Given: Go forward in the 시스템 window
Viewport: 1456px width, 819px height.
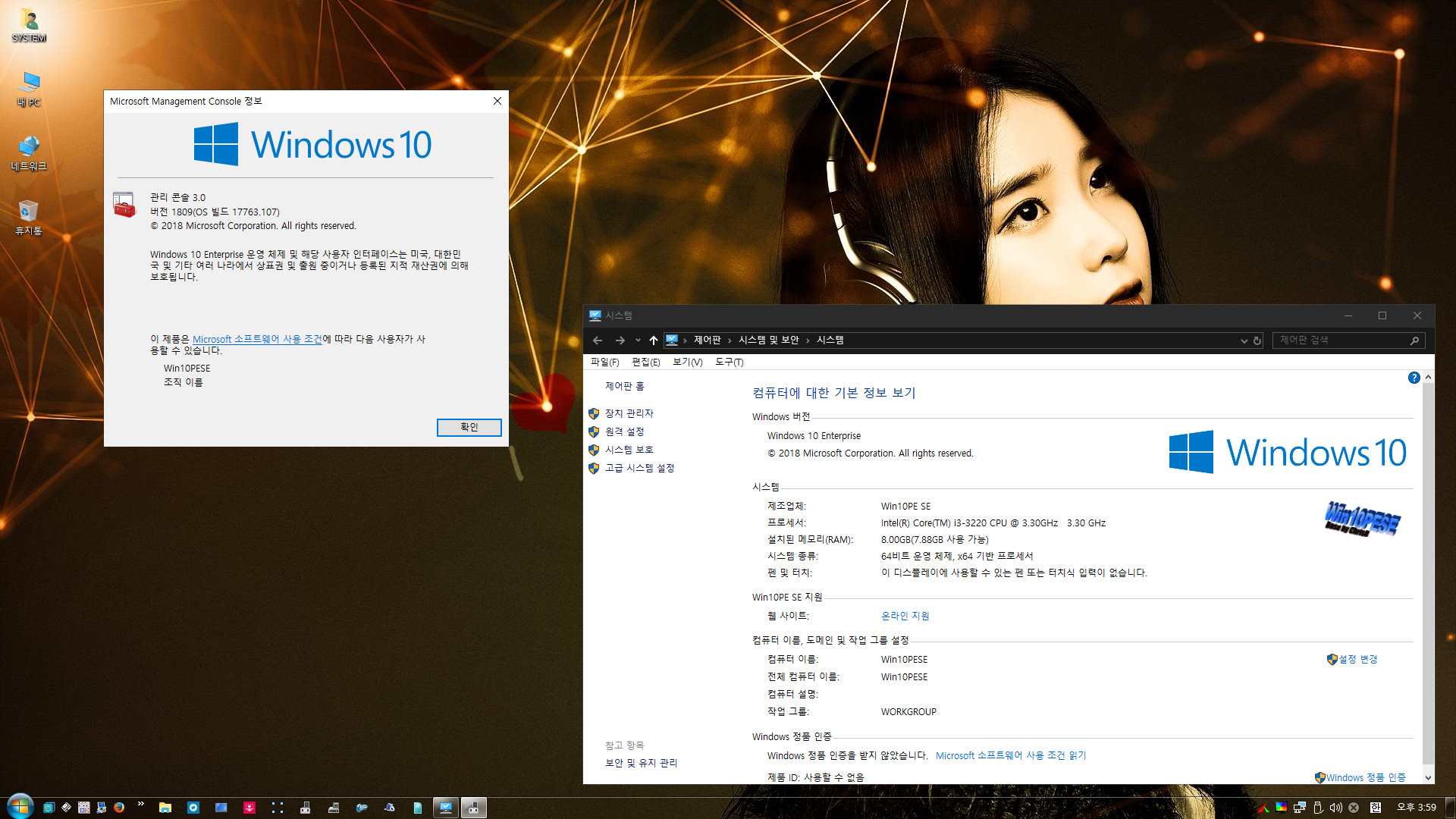Looking at the screenshot, I should 620,340.
